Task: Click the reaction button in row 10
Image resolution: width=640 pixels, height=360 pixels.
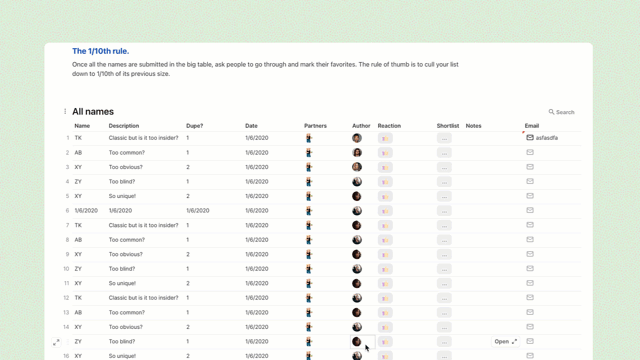Action: (385, 269)
